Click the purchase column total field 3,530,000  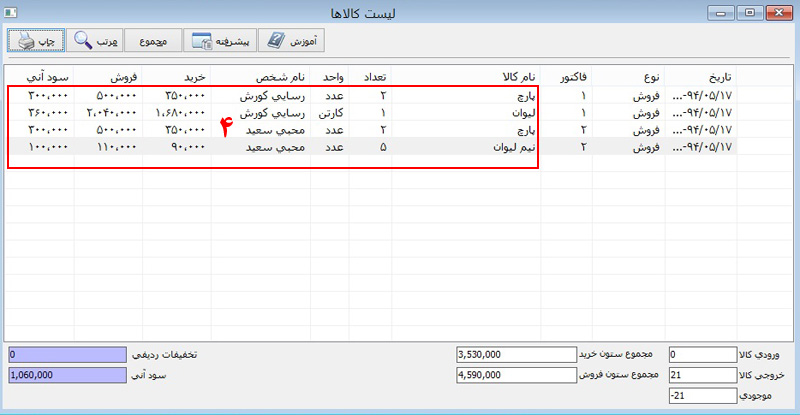tap(514, 354)
